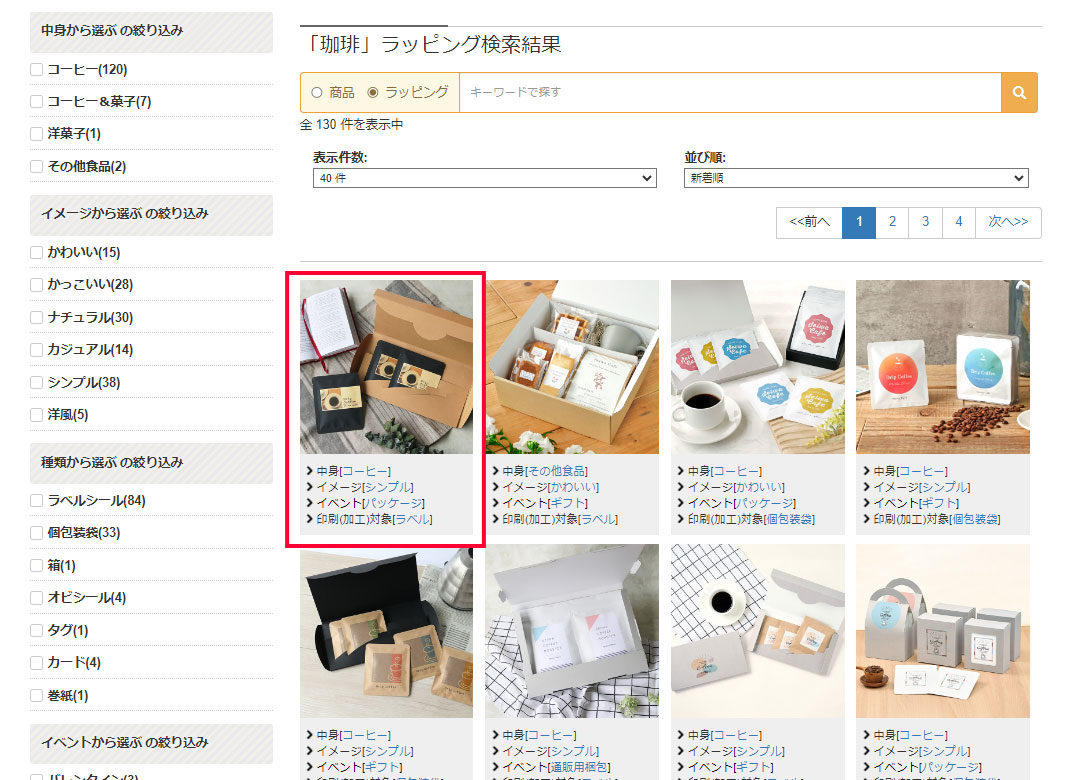Enable the その他食品(2) filter checkbox

(x=37, y=167)
